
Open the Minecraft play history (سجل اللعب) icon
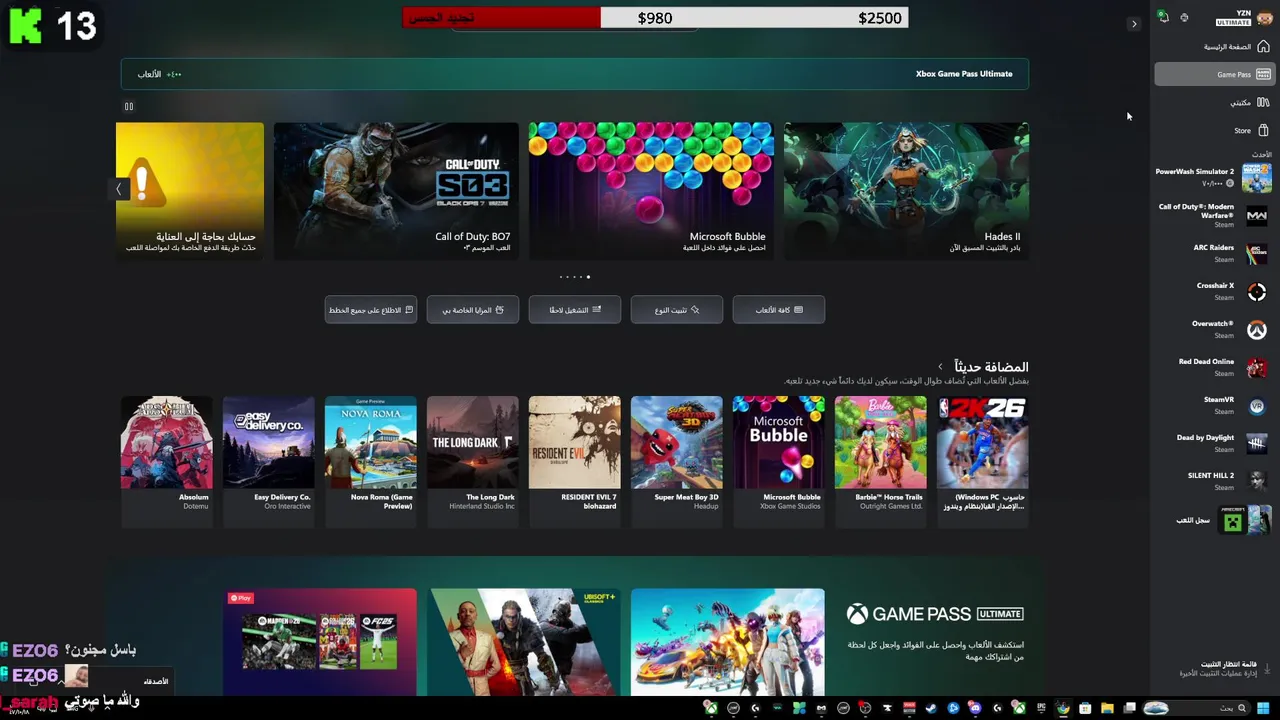point(1245,520)
